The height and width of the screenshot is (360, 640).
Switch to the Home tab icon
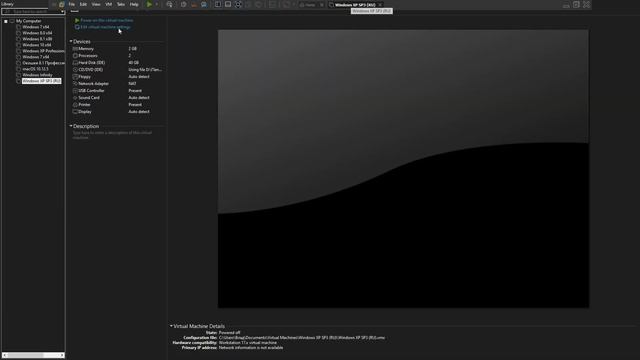click(302, 5)
